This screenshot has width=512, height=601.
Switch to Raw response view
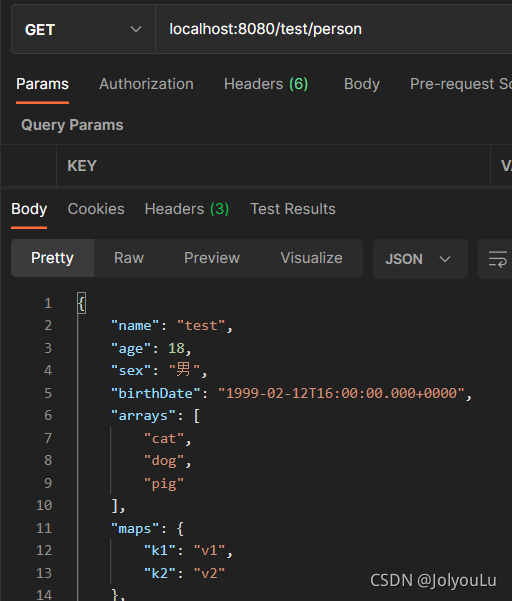(x=129, y=258)
